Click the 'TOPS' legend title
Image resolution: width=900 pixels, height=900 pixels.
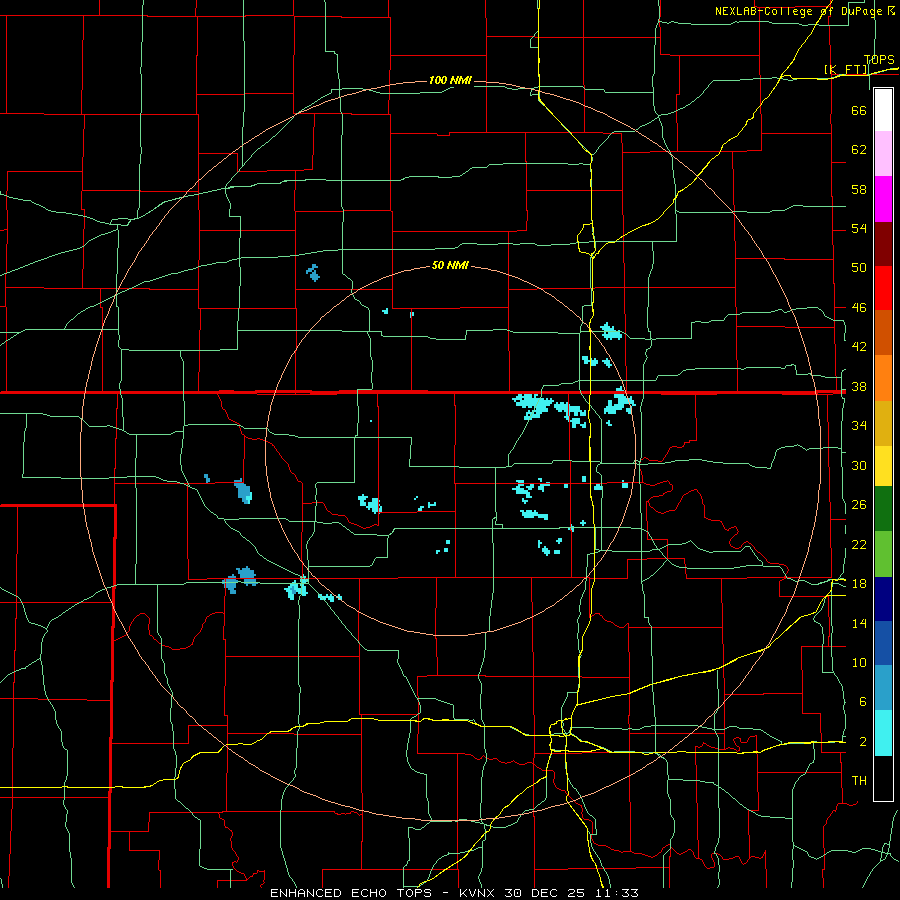pyautogui.click(x=879, y=60)
